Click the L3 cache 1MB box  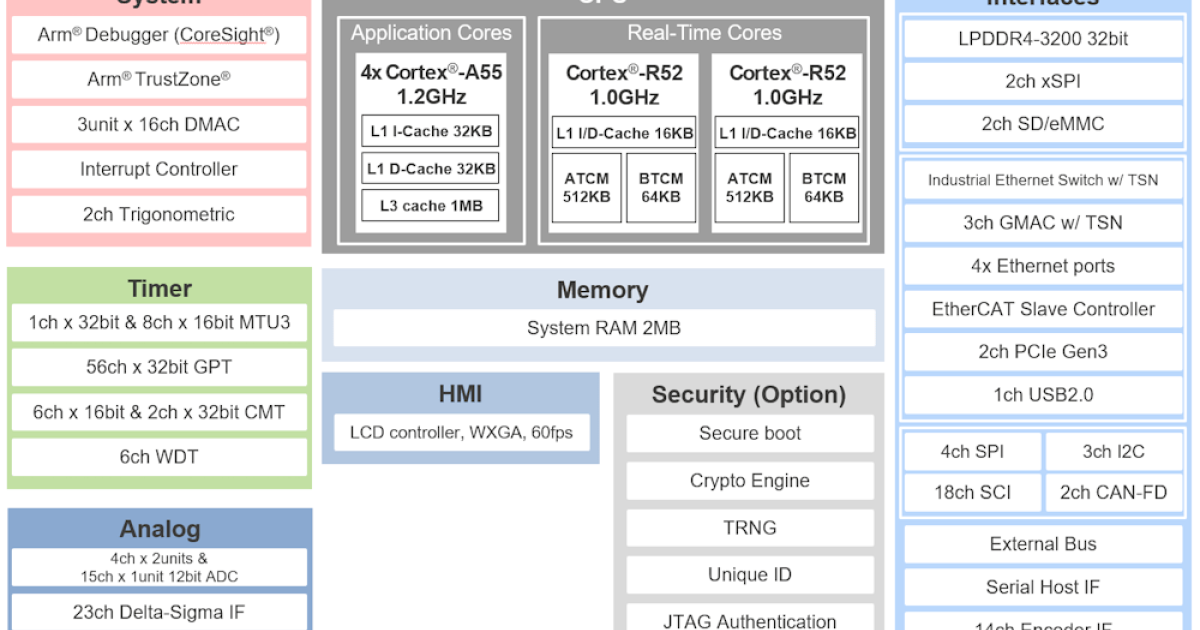tap(431, 206)
